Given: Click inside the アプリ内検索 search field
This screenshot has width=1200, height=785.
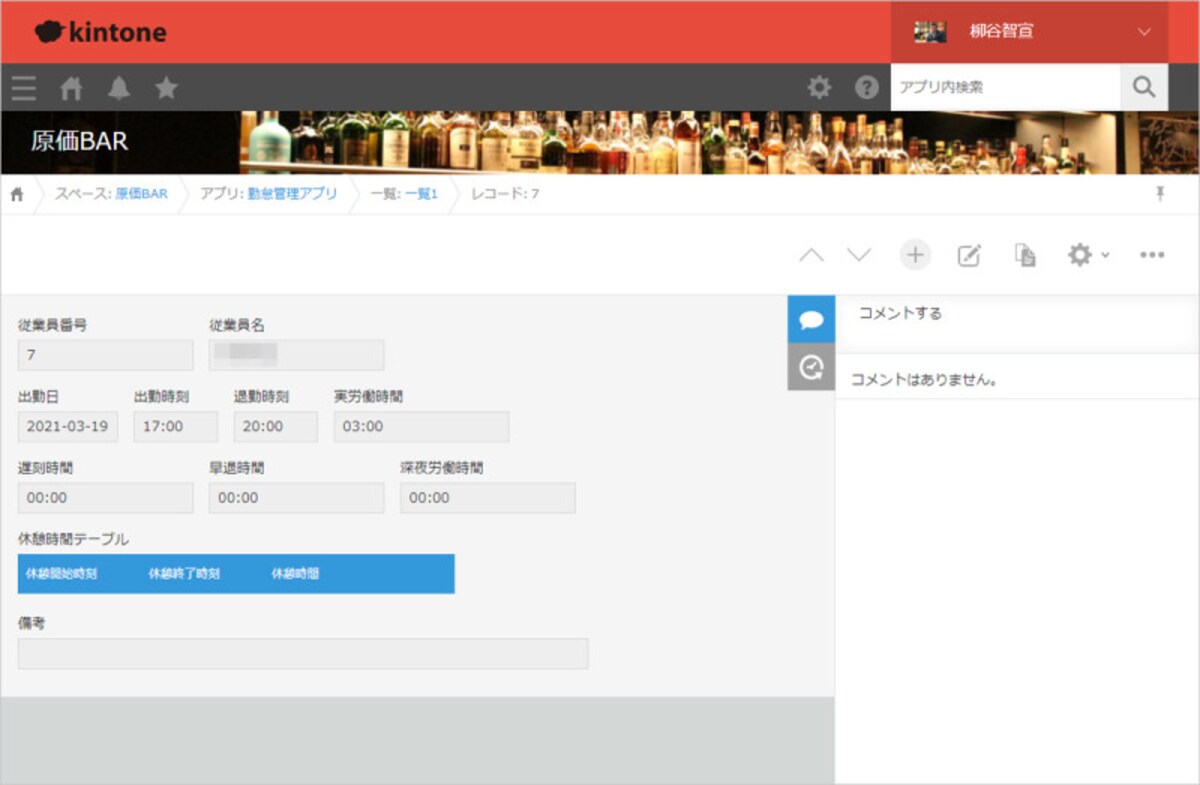Looking at the screenshot, I should [x=1005, y=87].
